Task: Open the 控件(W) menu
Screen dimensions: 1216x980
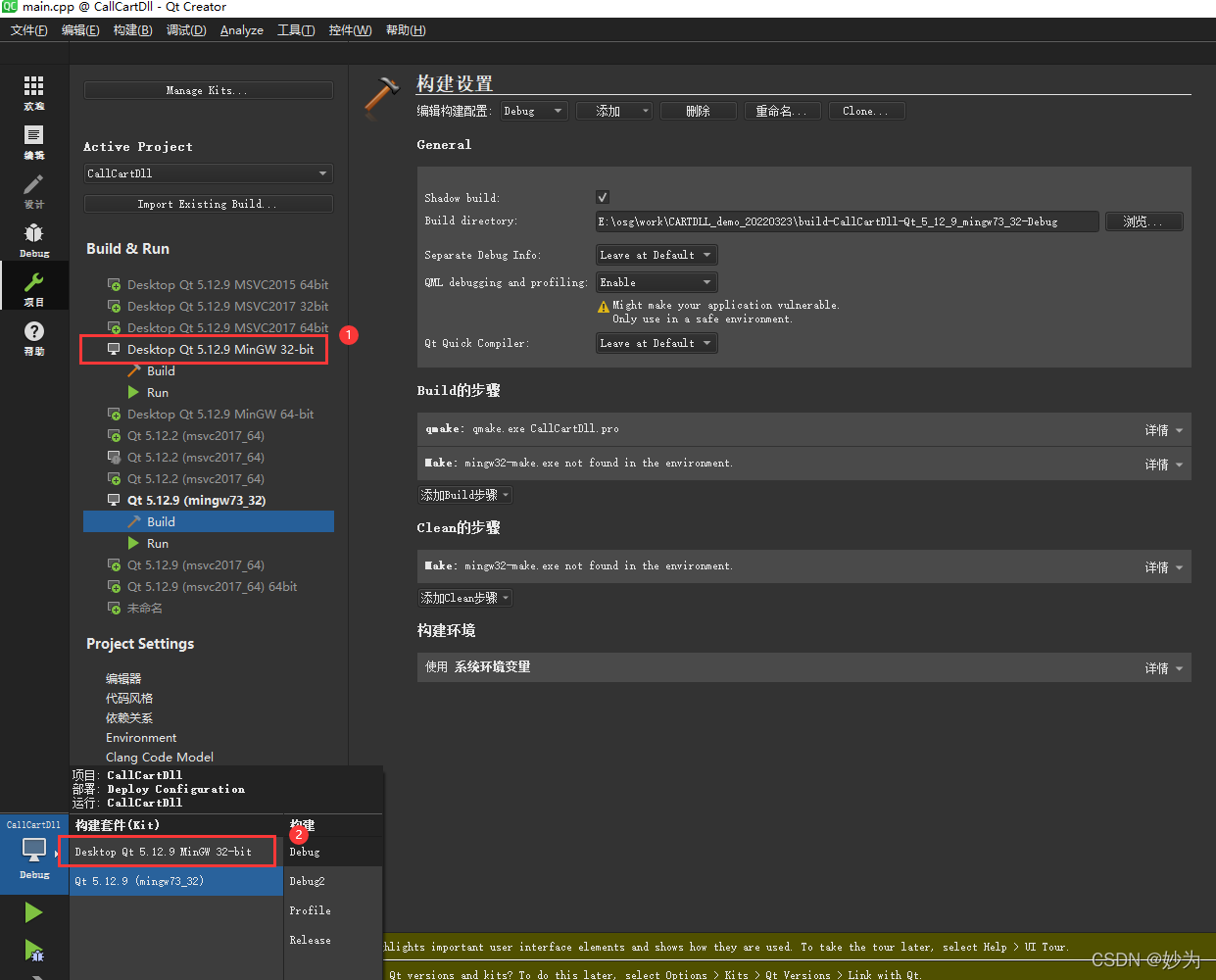Action: (x=350, y=30)
